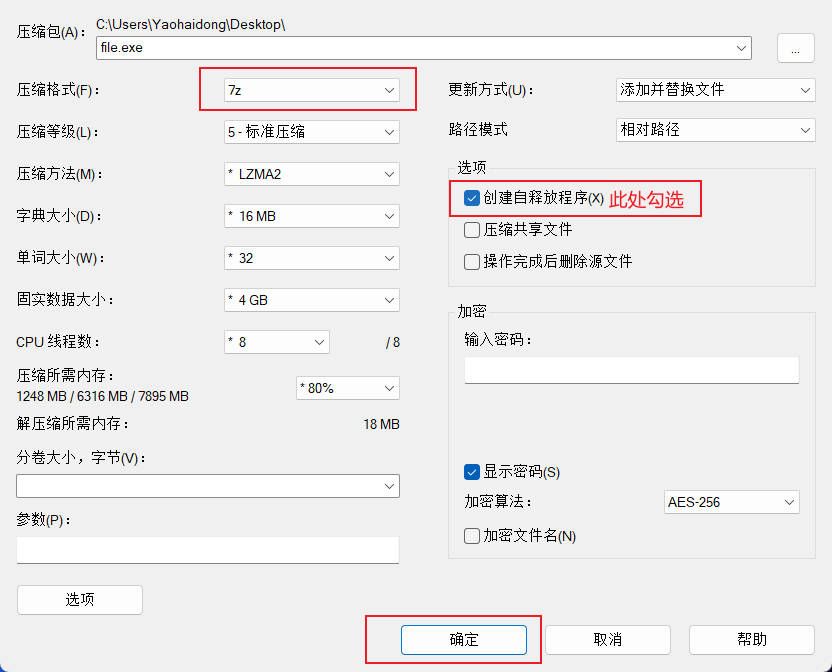Click the memory text 1248 MB / 6316 MB / 7895 MB
This screenshot has width=832, height=672.
tap(102, 396)
